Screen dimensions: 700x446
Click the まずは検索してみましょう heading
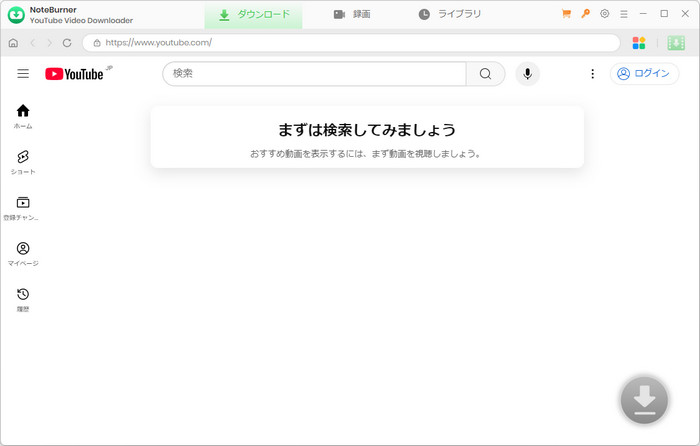click(x=367, y=130)
